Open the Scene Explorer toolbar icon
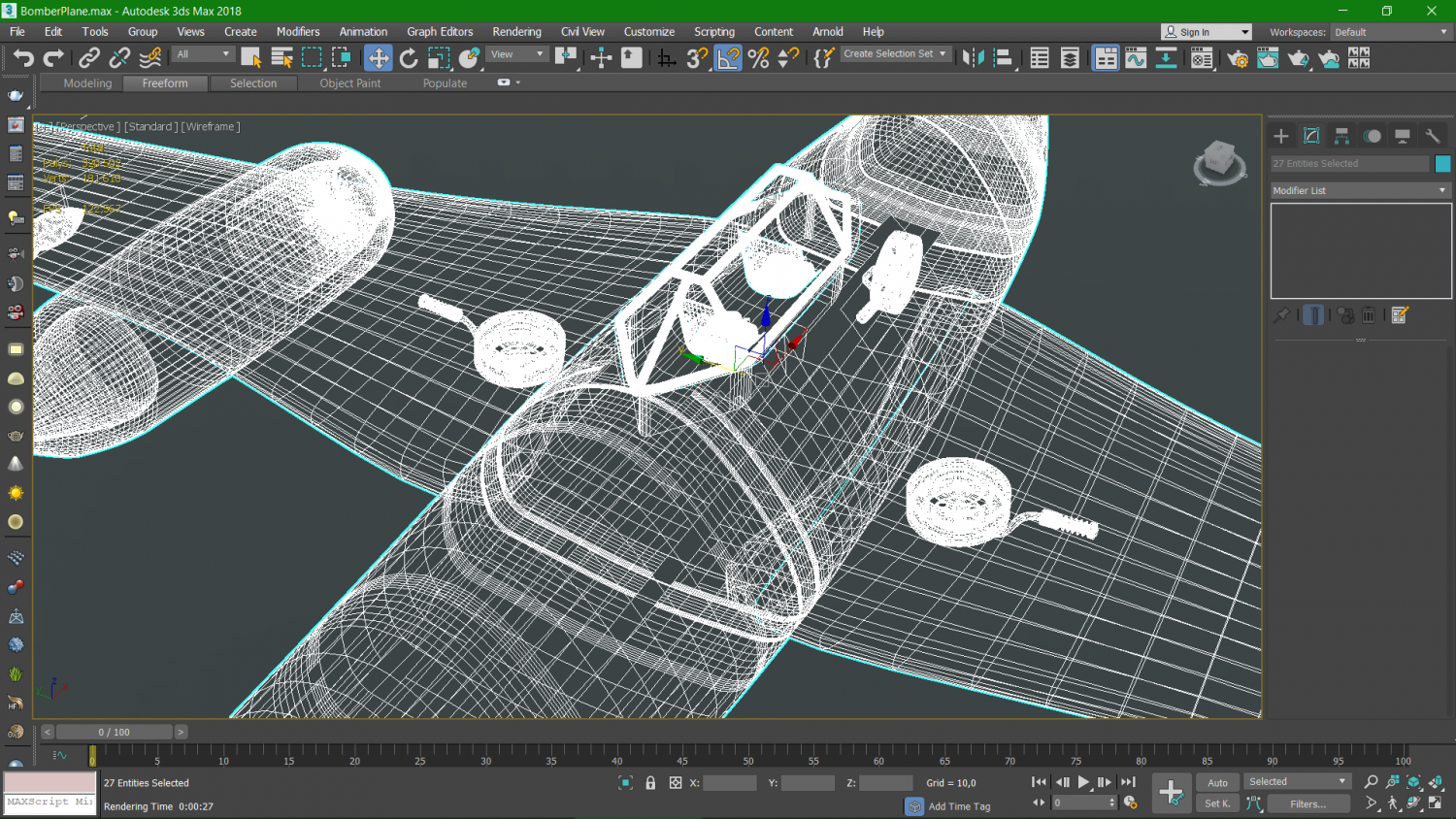 1038,58
